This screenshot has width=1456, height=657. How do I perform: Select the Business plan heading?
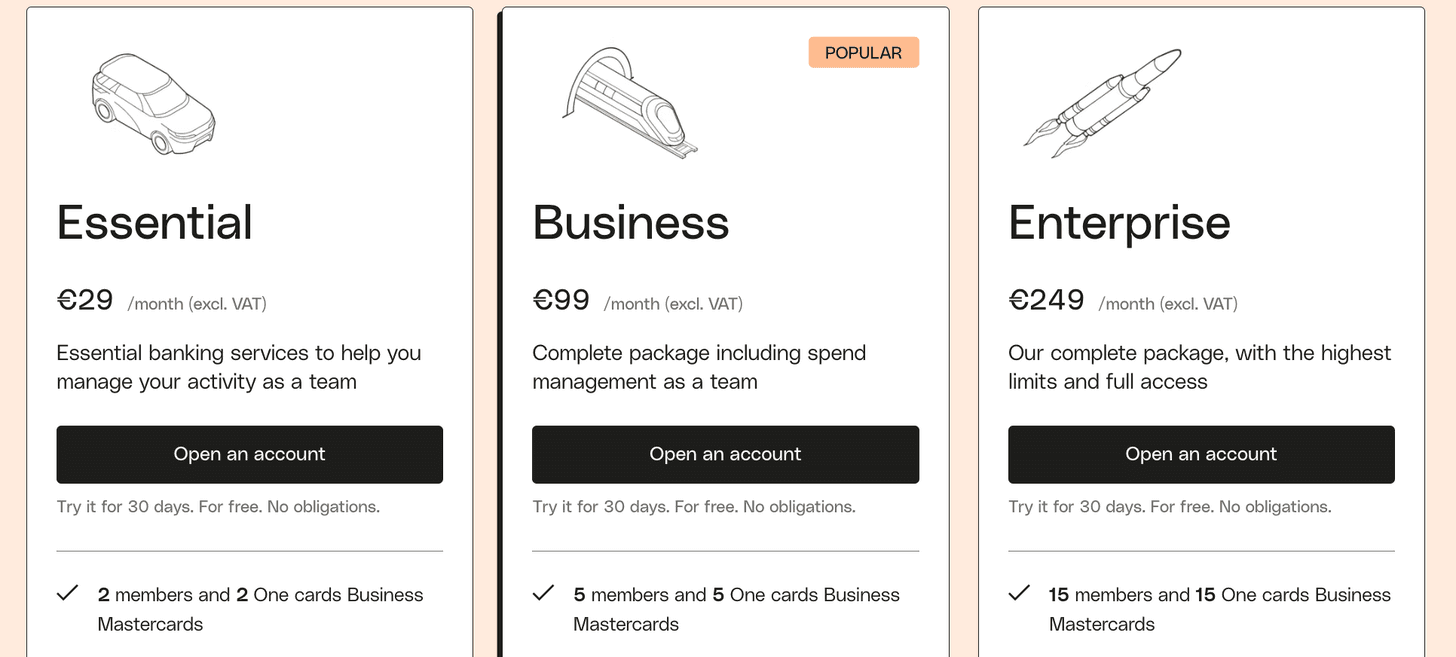[631, 222]
